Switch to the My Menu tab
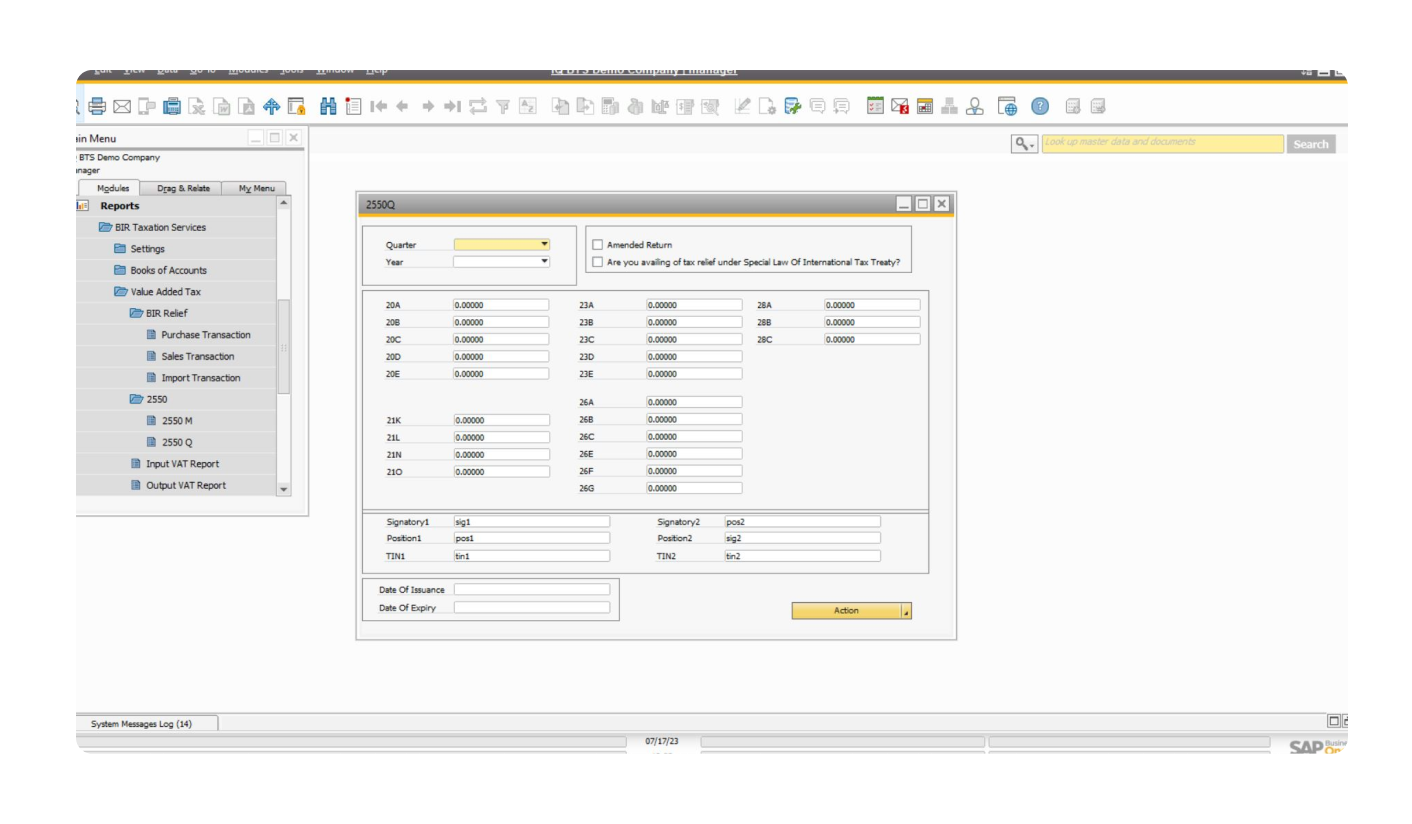Viewport: 1412px width, 824px height. 256,188
